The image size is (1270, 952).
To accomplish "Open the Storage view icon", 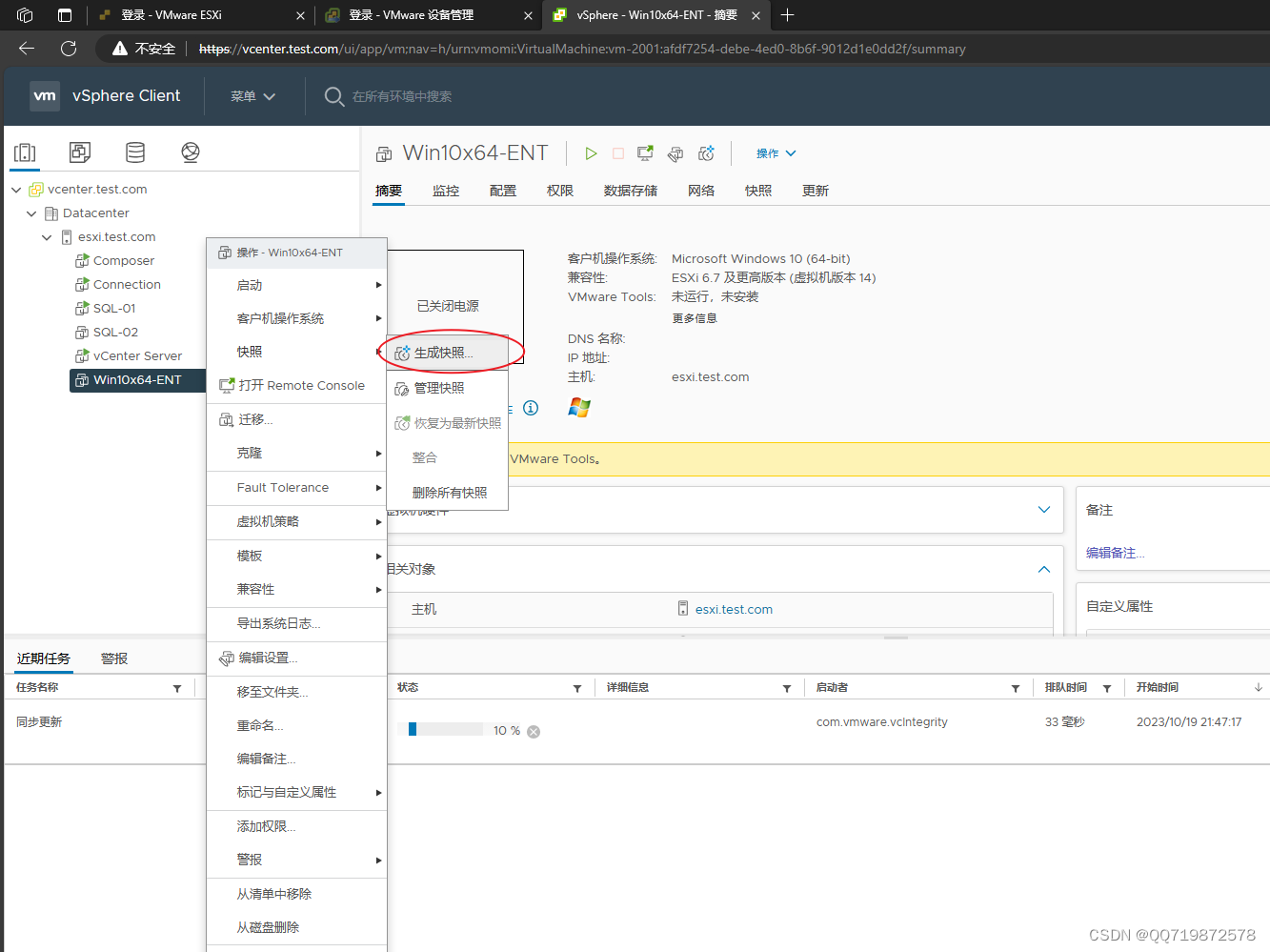I will coord(135,152).
